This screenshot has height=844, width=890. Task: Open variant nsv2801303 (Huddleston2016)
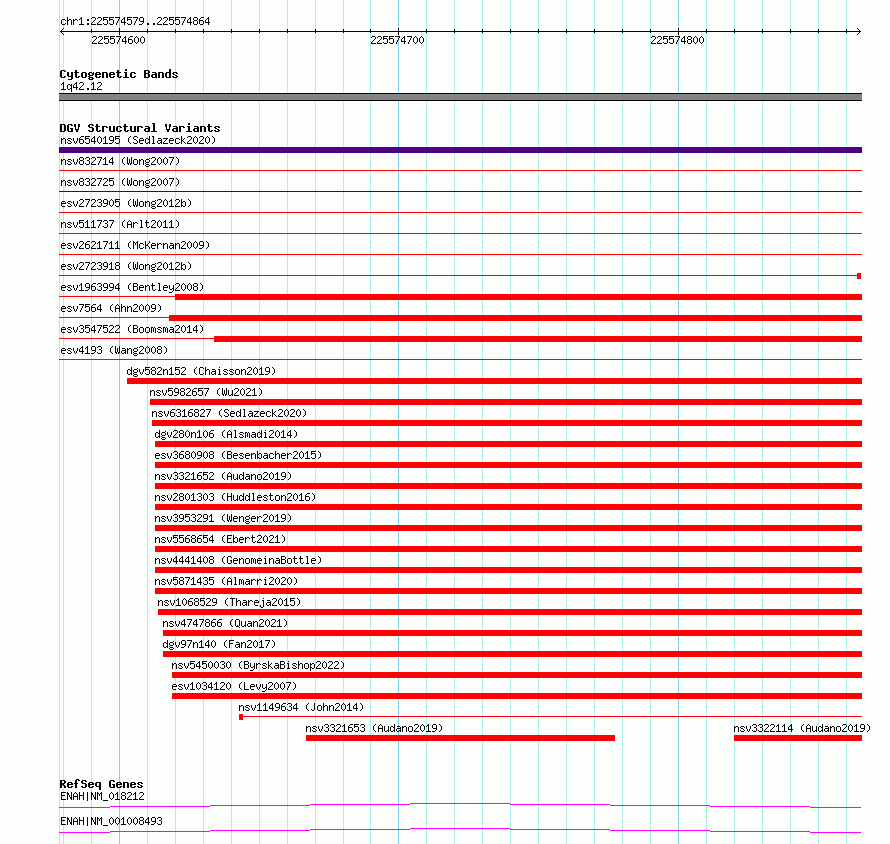(235, 497)
